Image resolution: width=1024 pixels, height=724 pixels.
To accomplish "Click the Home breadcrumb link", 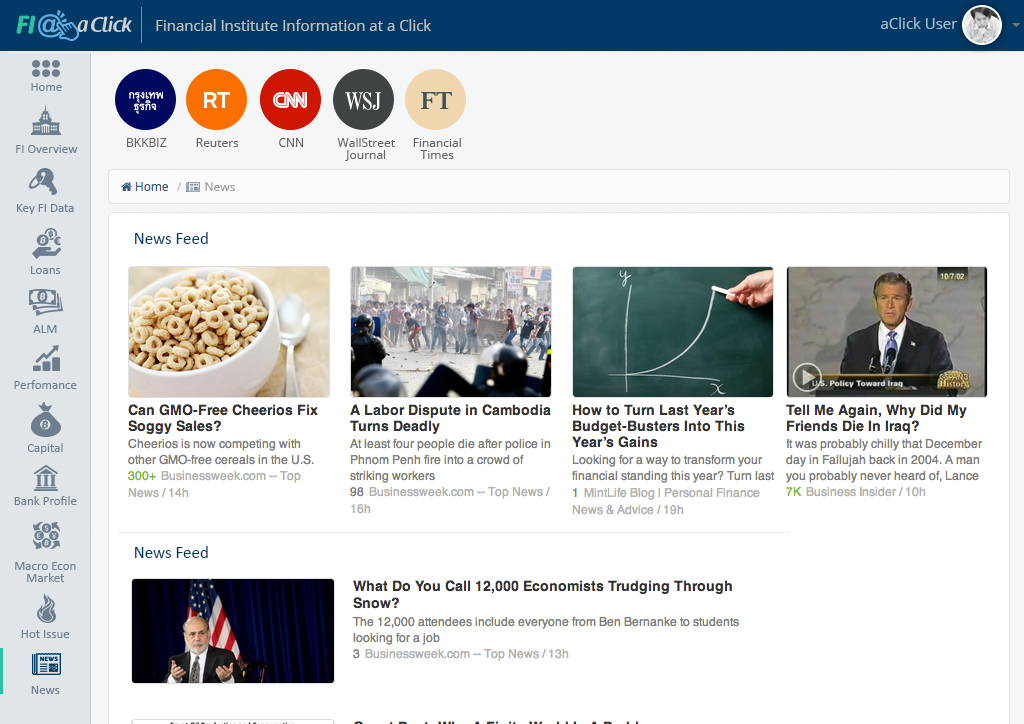I will pos(152,187).
